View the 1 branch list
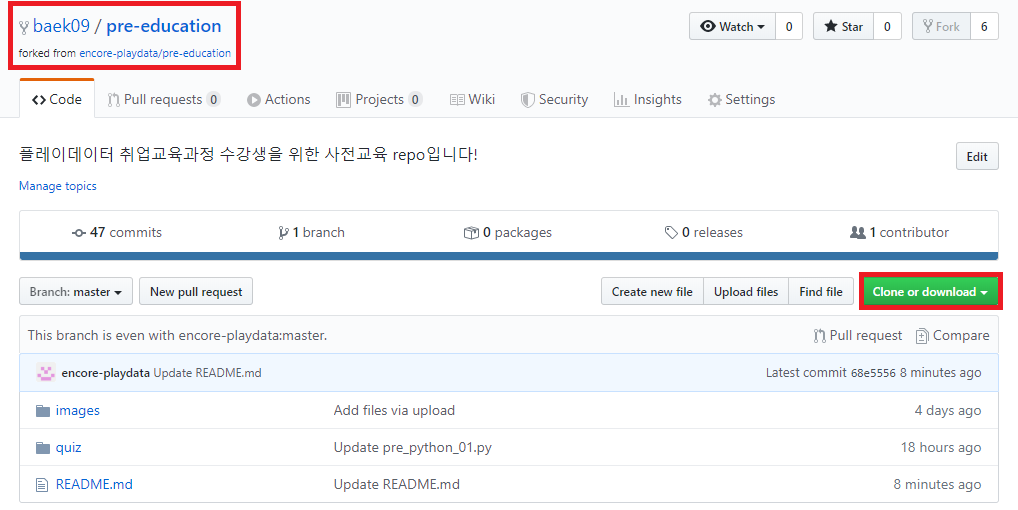 pyautogui.click(x=312, y=232)
